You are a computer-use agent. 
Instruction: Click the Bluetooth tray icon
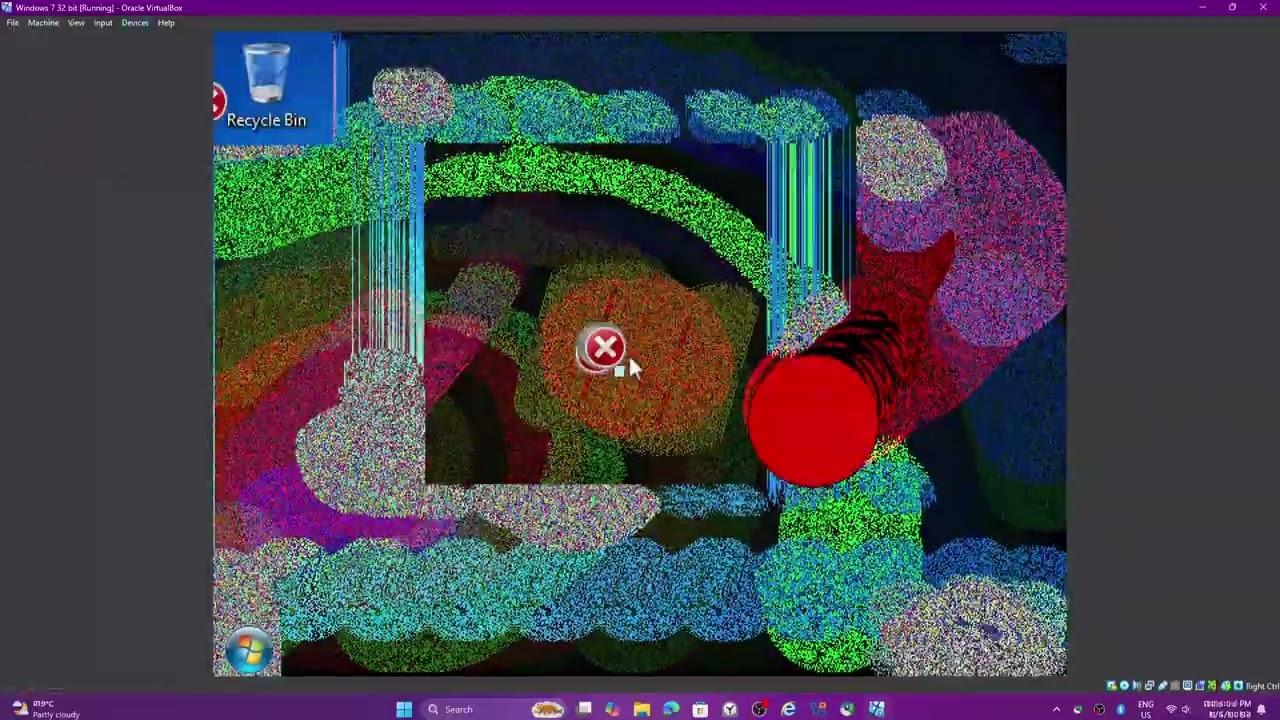(1121, 709)
